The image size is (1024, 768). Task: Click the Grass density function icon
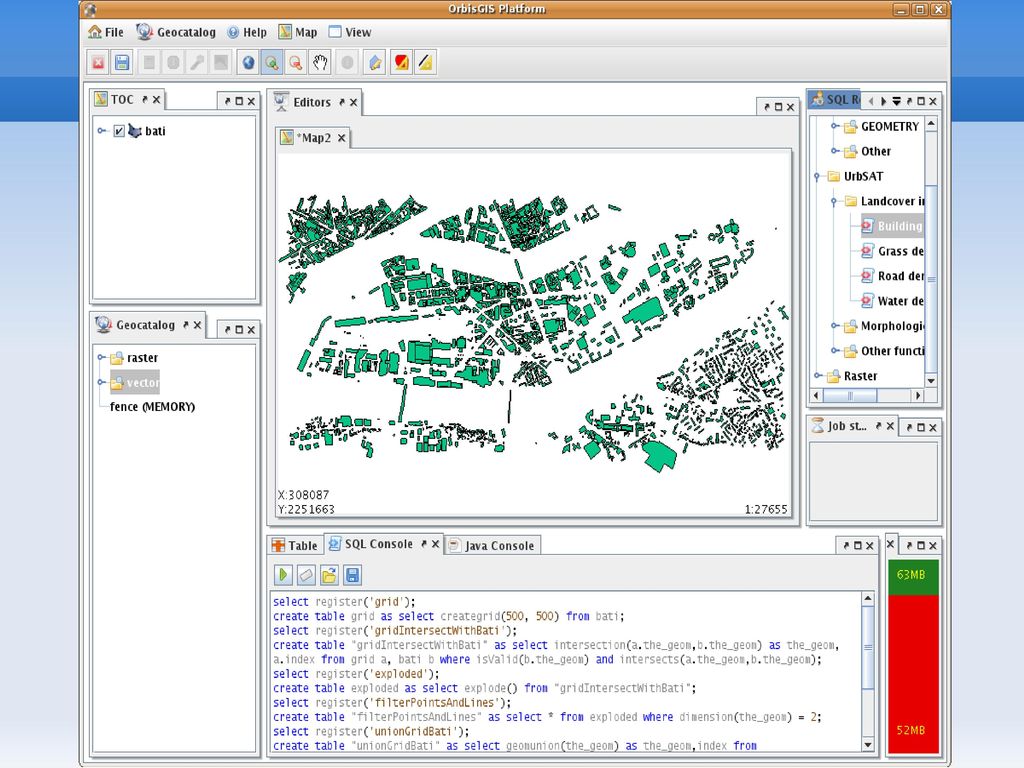pyautogui.click(x=867, y=251)
